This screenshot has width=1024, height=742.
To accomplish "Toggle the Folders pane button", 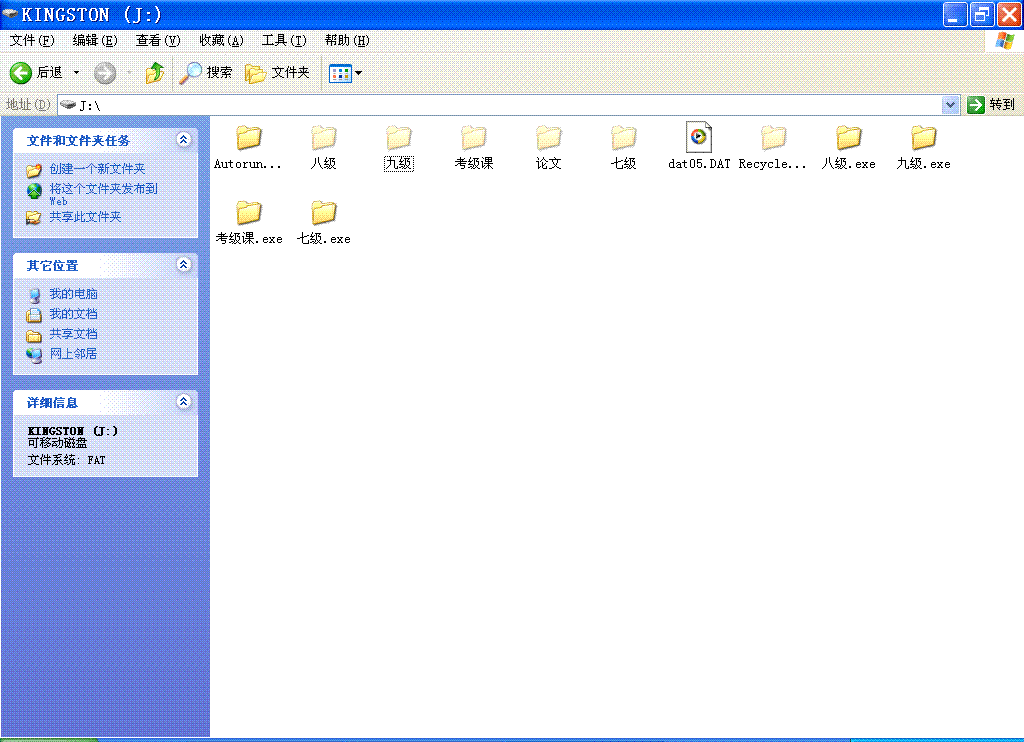I will (277, 73).
